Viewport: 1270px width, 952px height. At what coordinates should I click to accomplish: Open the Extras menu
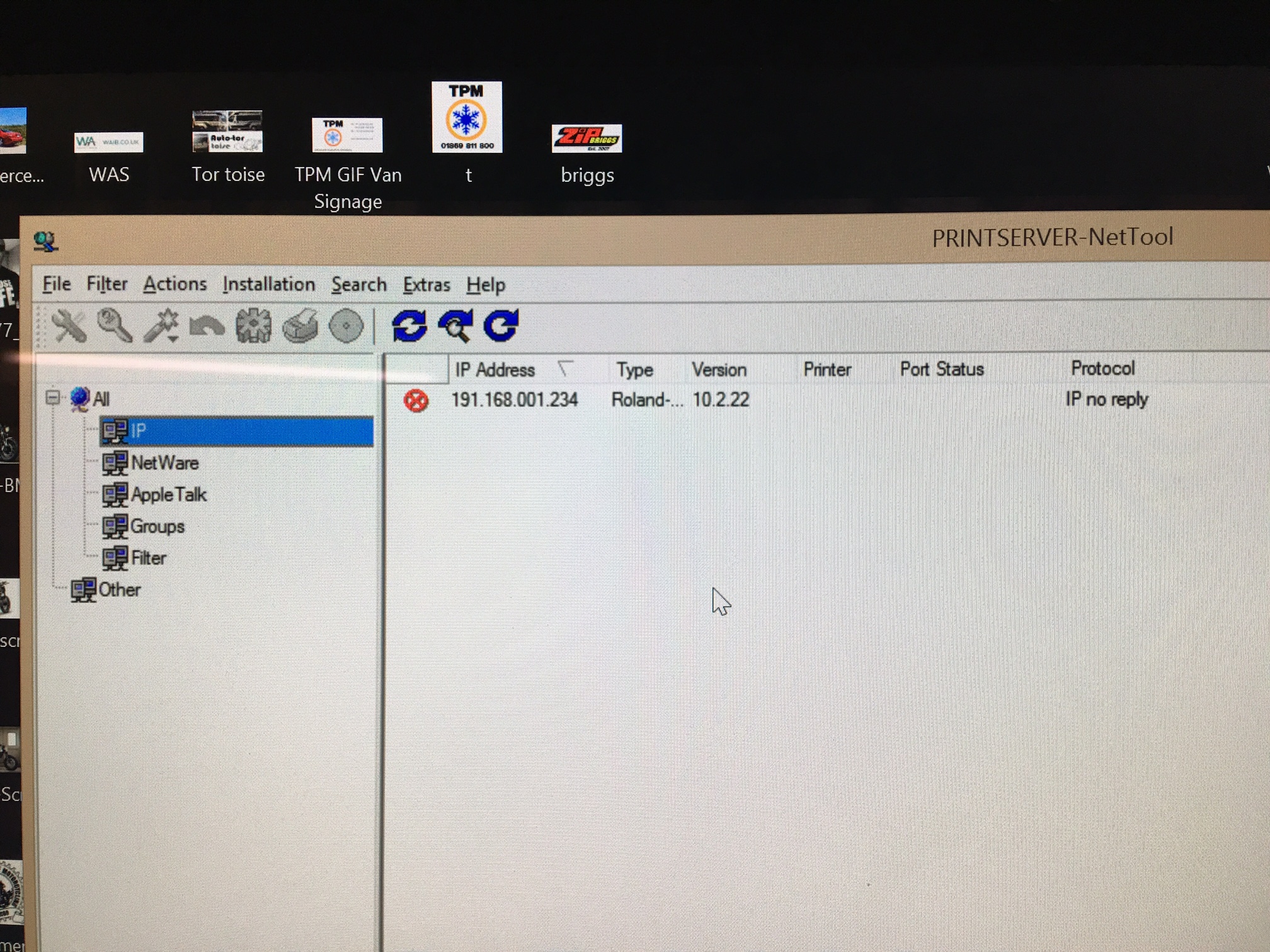426,285
